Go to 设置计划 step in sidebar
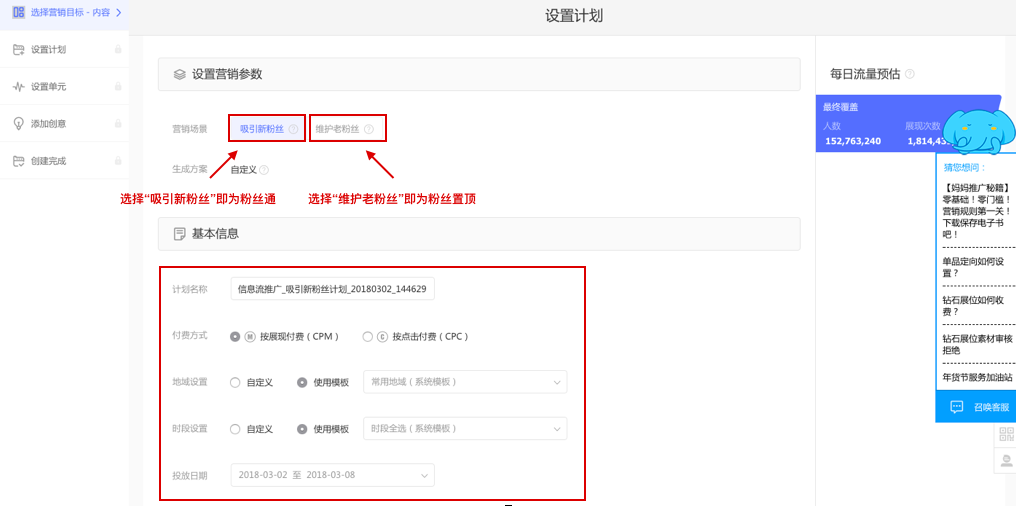 [x=65, y=49]
